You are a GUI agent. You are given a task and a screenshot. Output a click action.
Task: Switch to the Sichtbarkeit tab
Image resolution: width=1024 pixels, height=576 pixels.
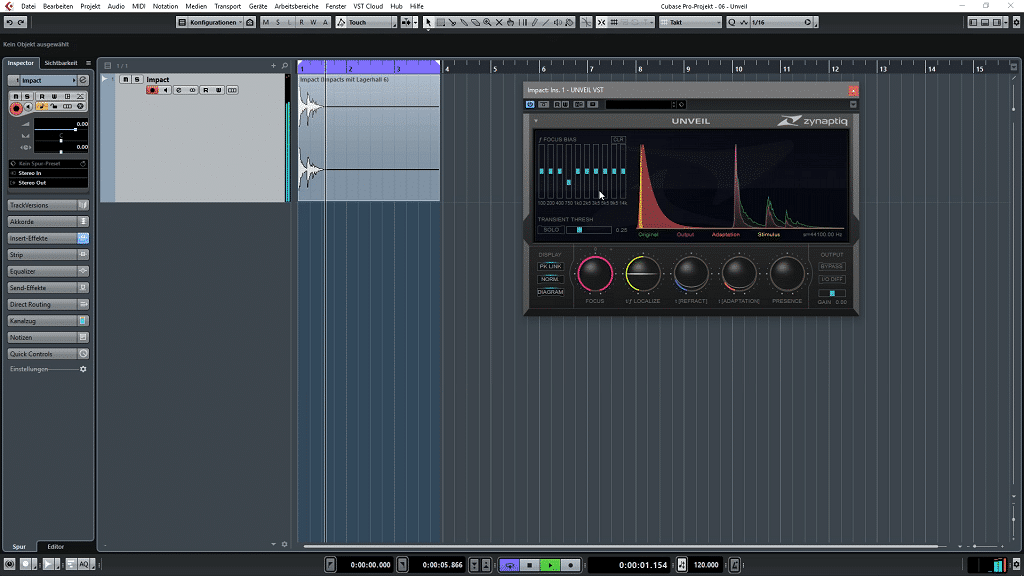point(61,63)
